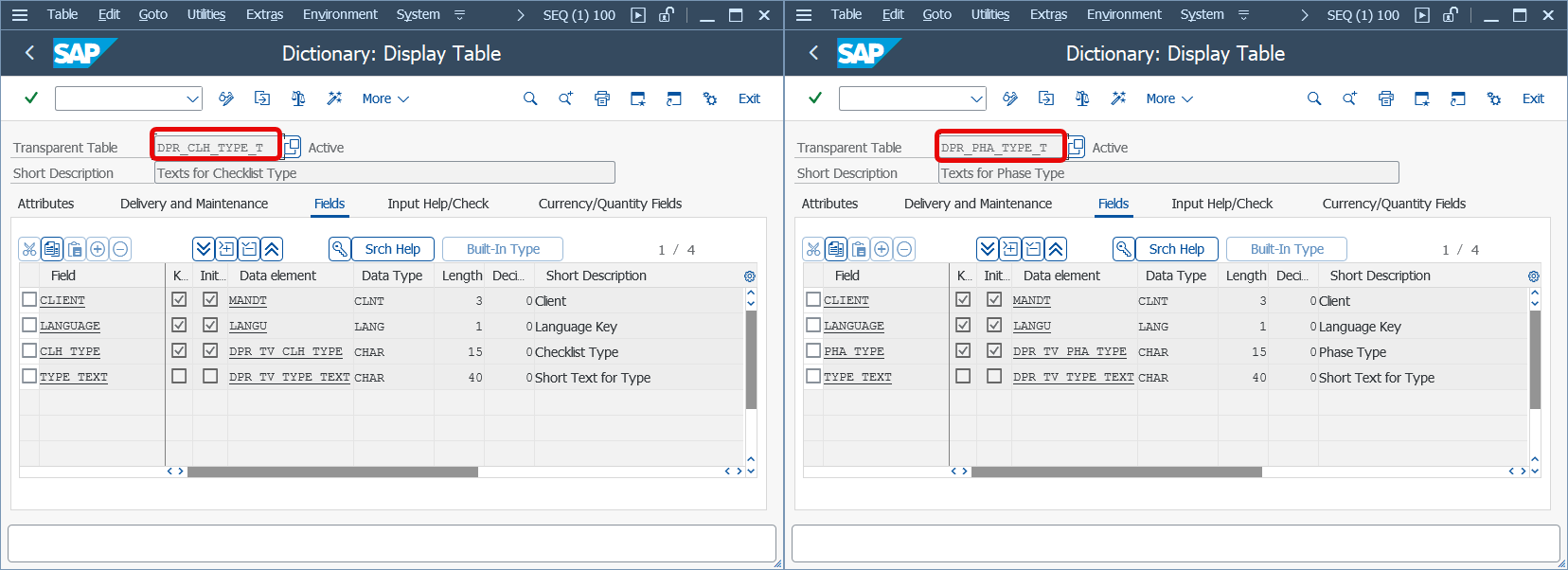Expand the More menu in the DPR_CLH_TYPE_T toolbar
The image size is (1568, 570).
[x=385, y=98]
